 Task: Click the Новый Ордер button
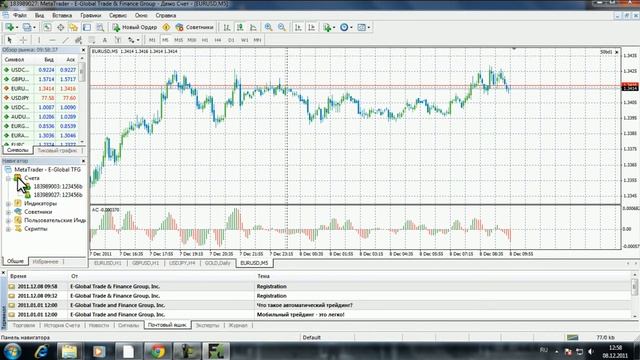pyautogui.click(x=135, y=27)
